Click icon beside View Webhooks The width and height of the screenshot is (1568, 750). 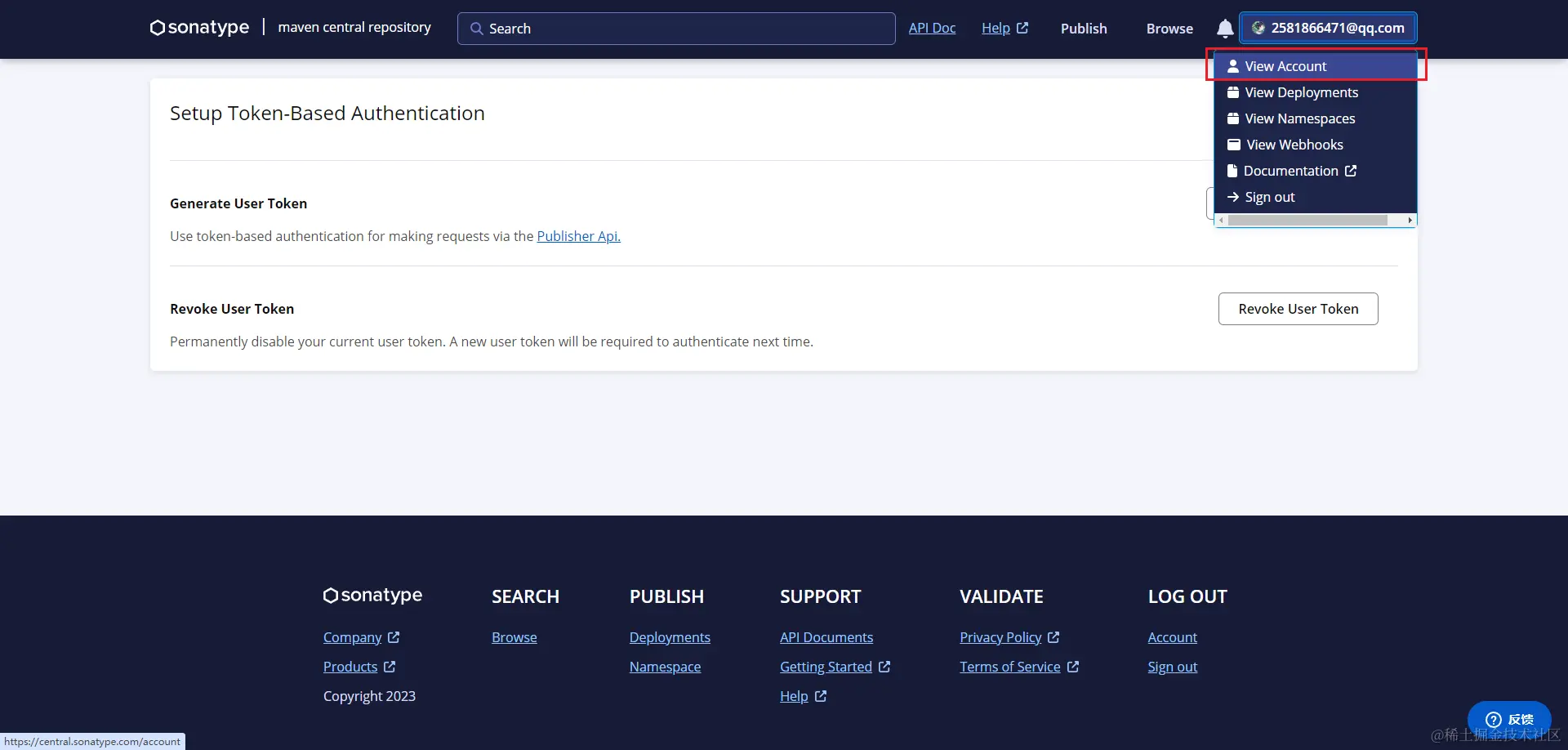[1234, 145]
